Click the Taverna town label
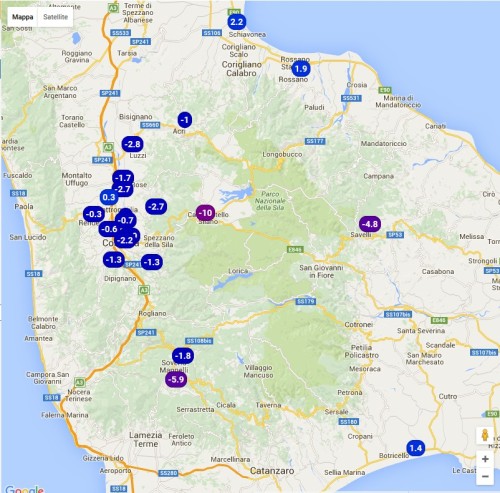500x493 pixels. coord(268,405)
